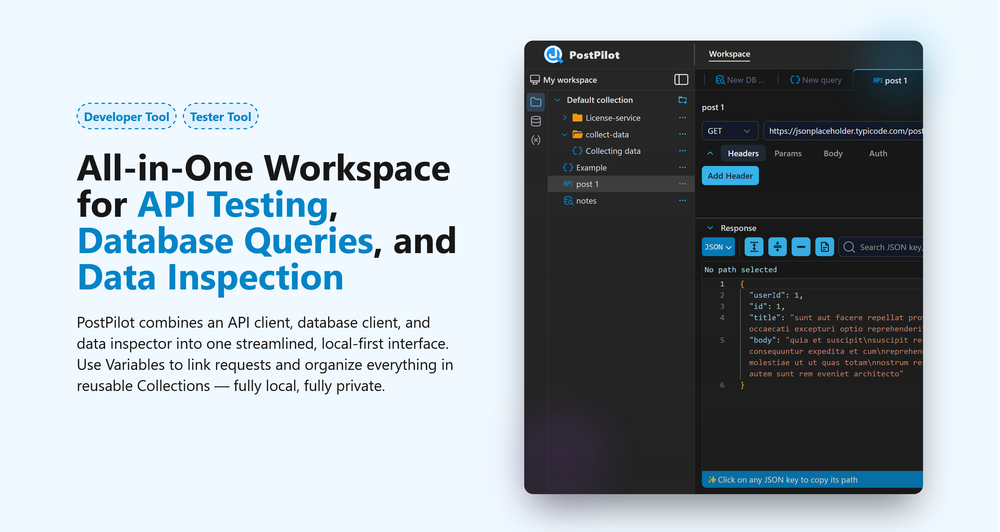Select Example in the collection tree
This screenshot has width=1000, height=532.
591,168
